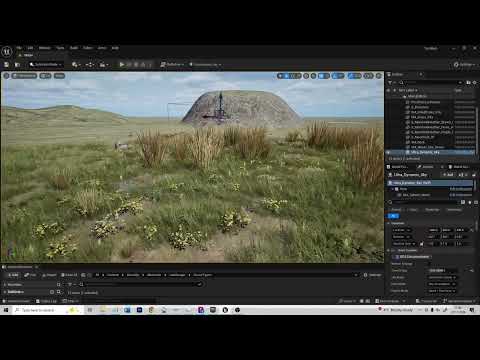Open the Perspective view mode dropdown

pos(24,76)
